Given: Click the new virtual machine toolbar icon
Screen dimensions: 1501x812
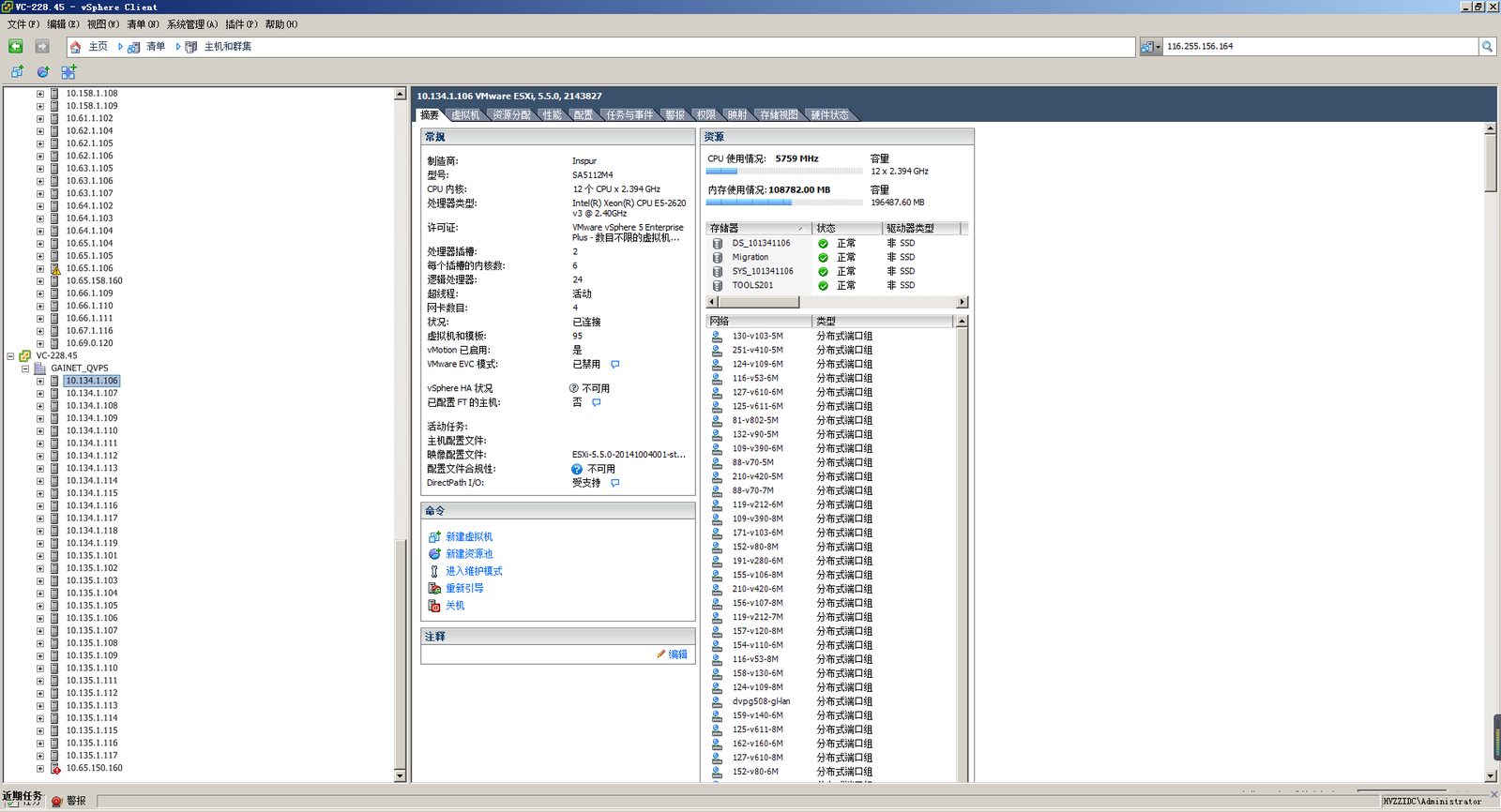Looking at the screenshot, I should pos(17,71).
